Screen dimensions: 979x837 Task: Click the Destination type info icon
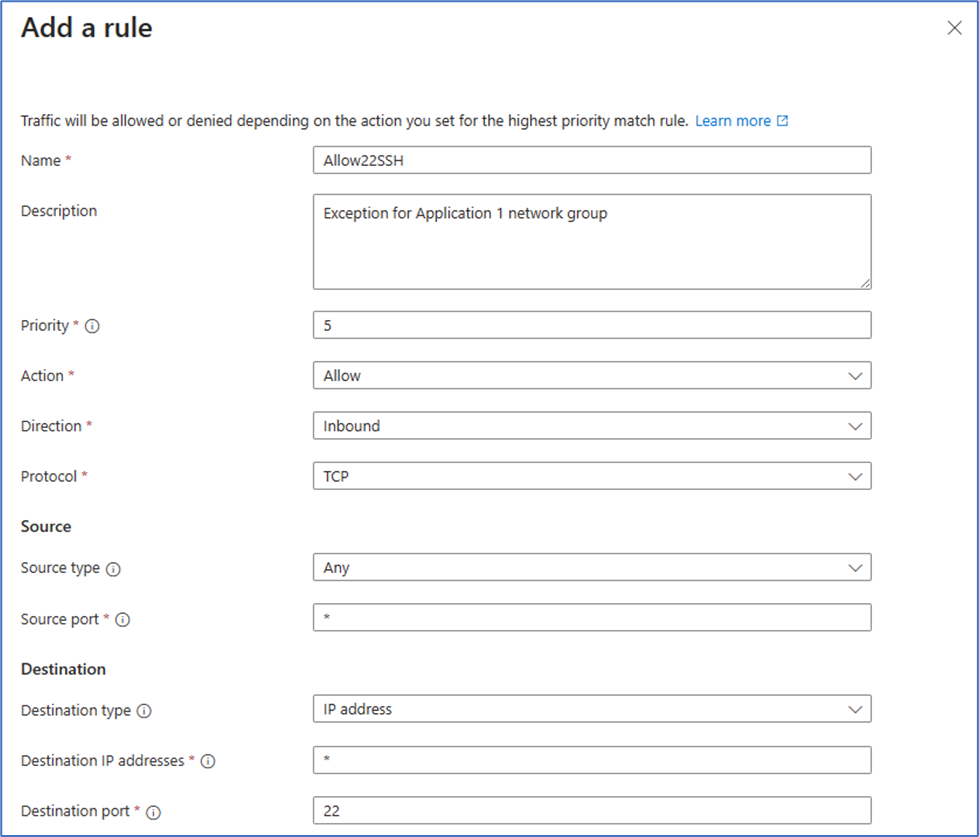tap(144, 711)
